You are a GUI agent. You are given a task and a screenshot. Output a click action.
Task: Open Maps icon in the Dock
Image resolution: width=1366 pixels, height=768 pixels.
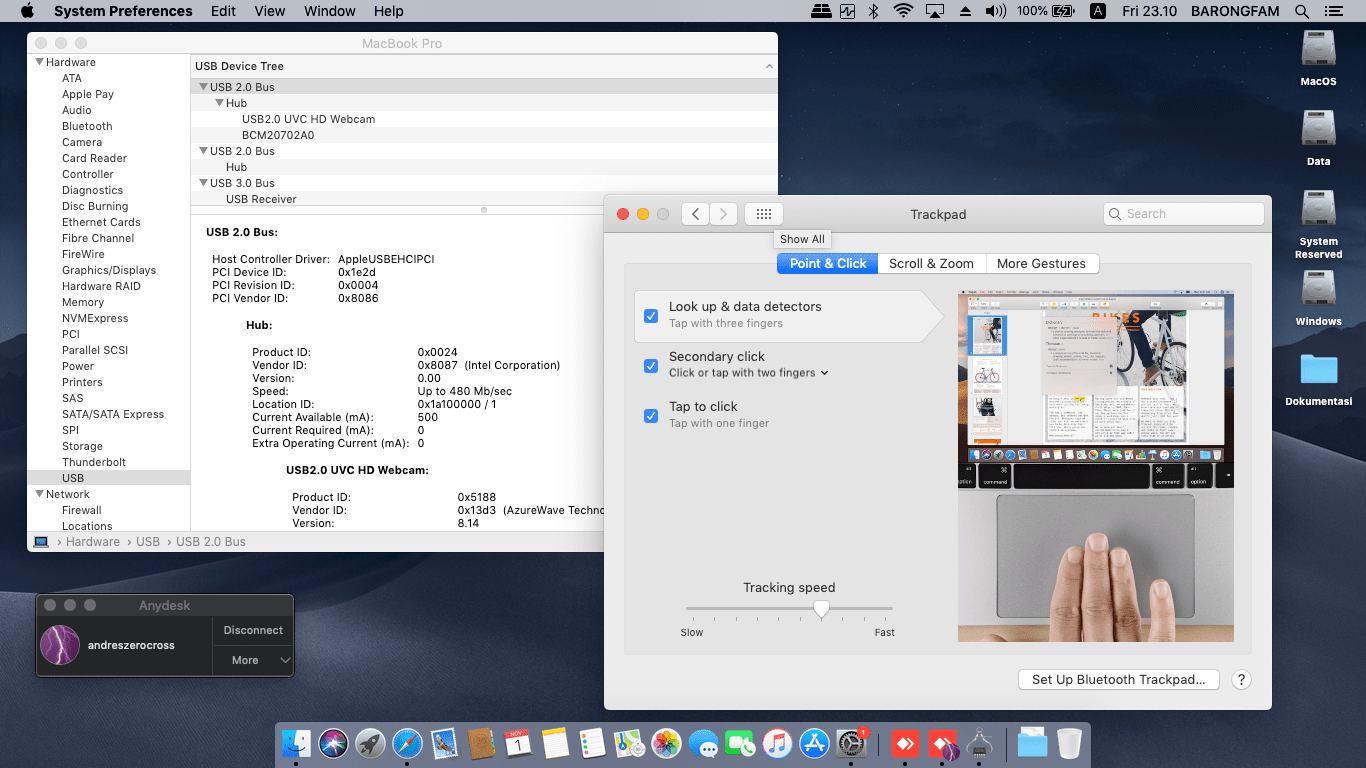(629, 743)
